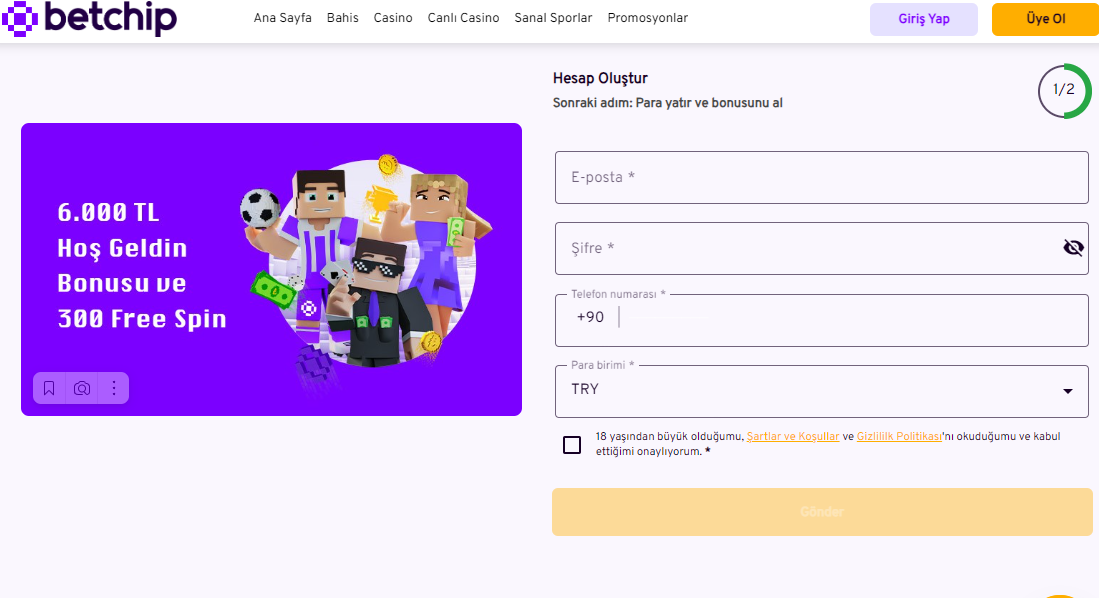Expand the Para birimi currency dropdown
This screenshot has width=1099, height=598.
click(x=821, y=391)
